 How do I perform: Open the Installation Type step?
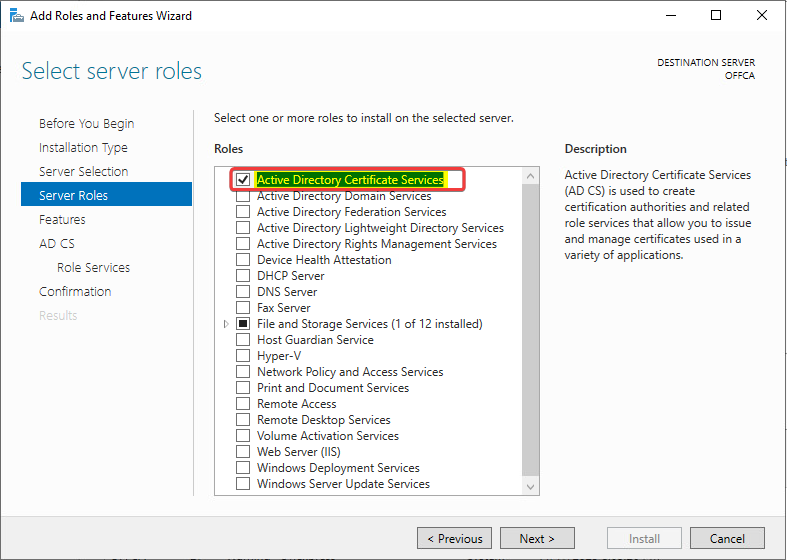coord(83,148)
